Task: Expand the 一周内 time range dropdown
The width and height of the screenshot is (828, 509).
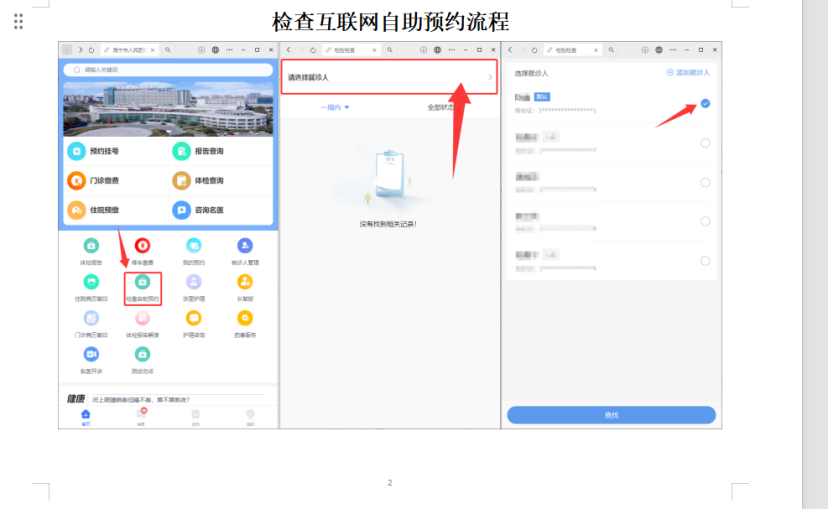Action: point(335,107)
